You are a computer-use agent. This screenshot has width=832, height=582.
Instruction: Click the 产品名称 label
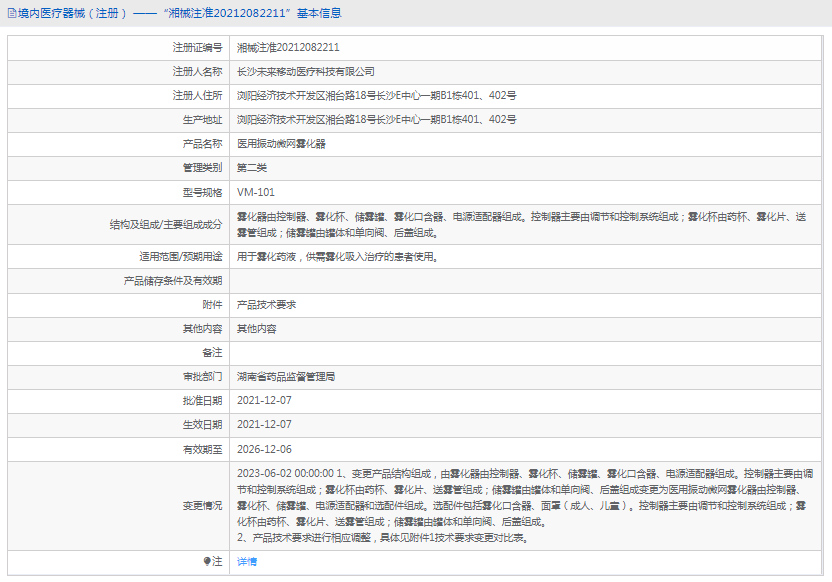pyautogui.click(x=203, y=144)
